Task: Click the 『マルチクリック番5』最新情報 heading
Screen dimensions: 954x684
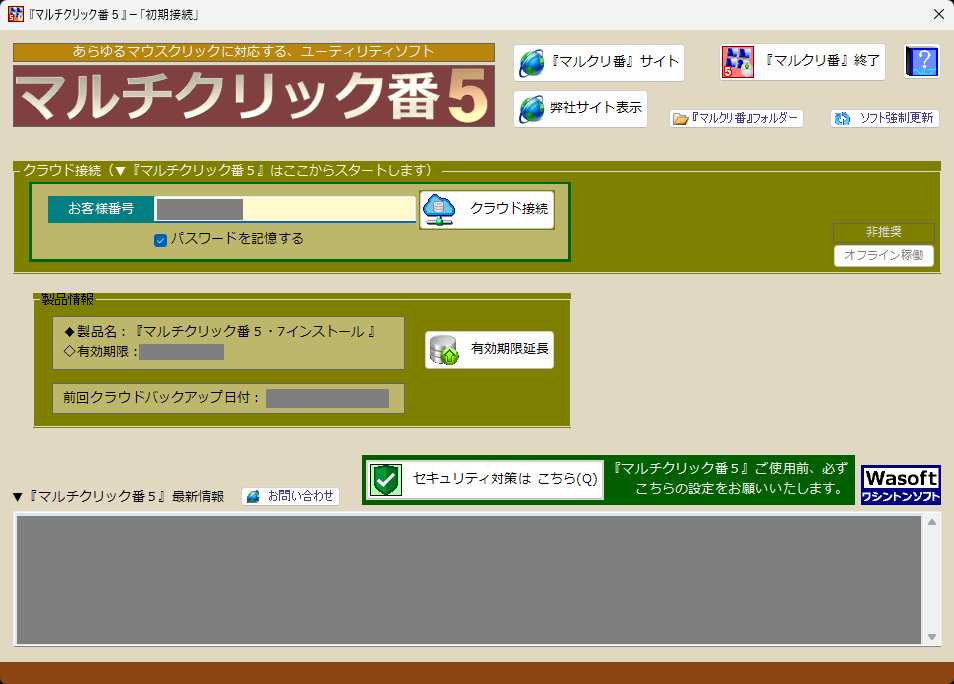Action: pos(119,497)
